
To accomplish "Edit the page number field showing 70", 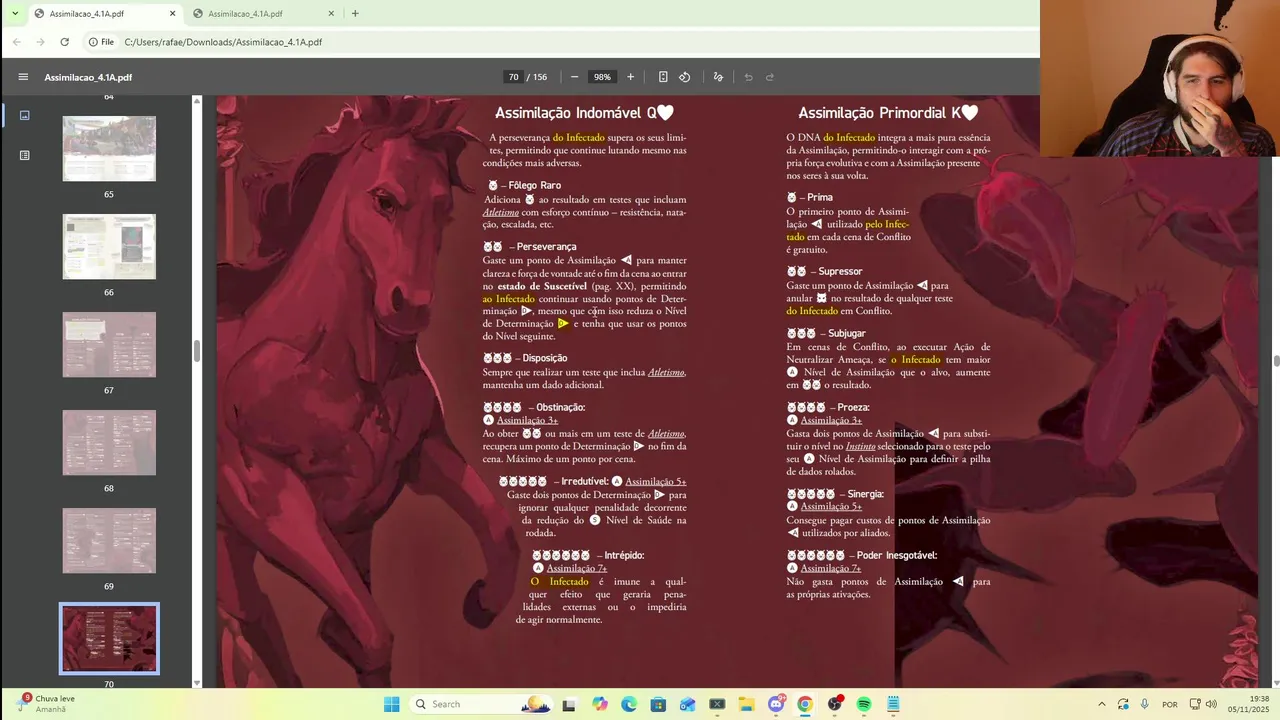I will pos(513,77).
